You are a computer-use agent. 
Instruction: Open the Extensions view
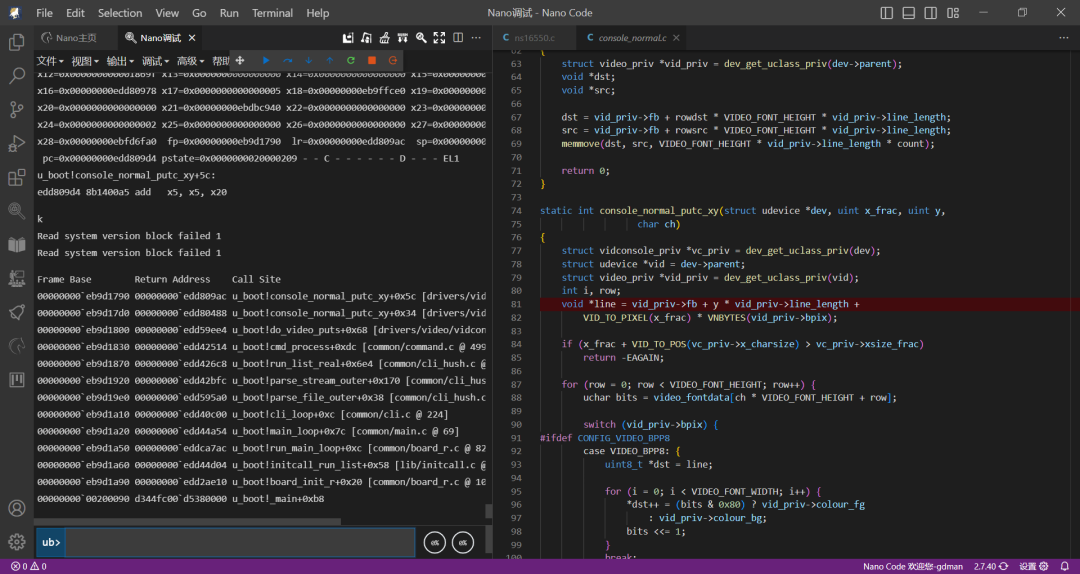pyautogui.click(x=17, y=177)
